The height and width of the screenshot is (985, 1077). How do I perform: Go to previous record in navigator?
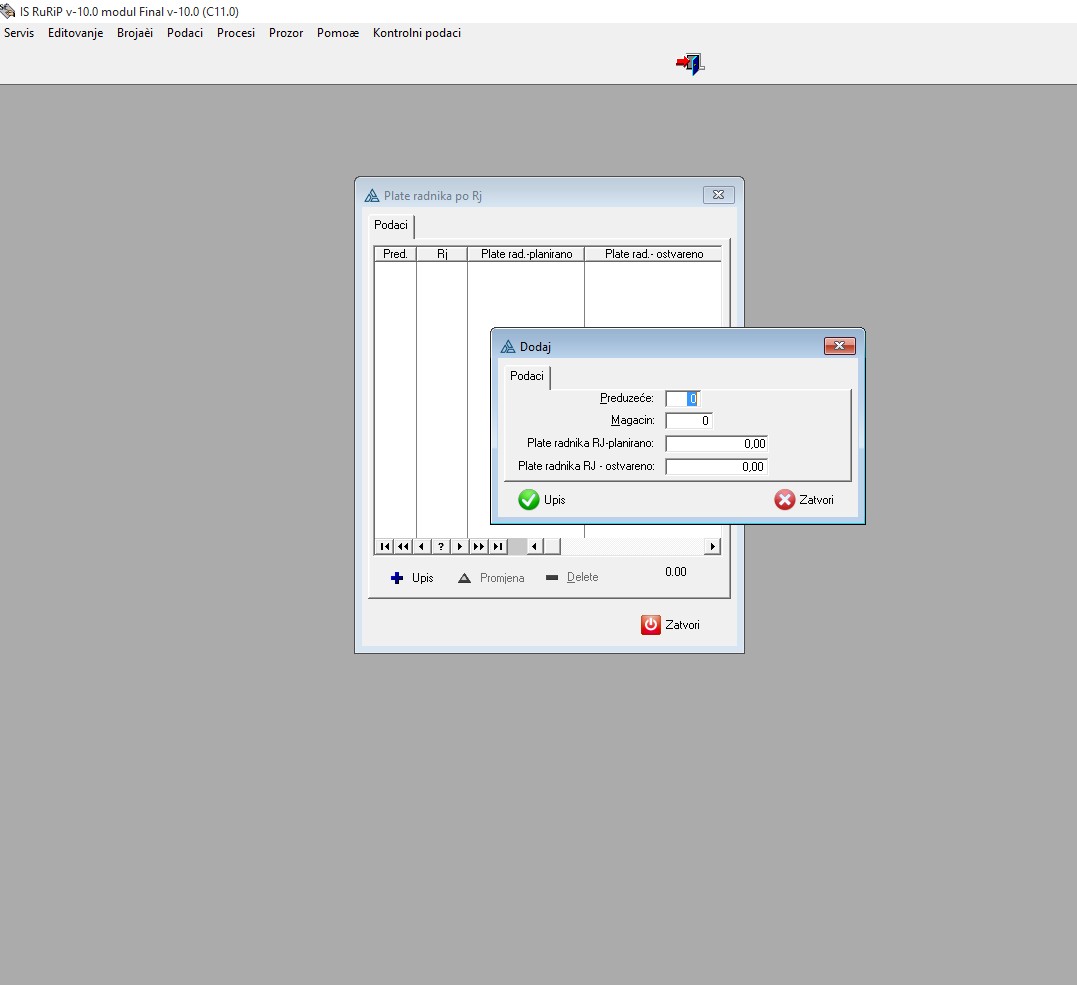click(x=422, y=546)
